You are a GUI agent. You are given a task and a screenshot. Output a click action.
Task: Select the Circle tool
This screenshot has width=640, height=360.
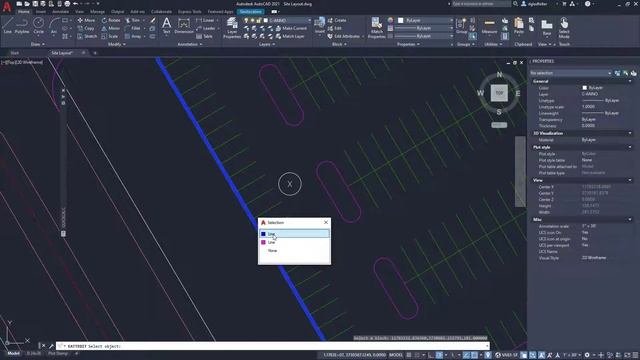[38, 26]
